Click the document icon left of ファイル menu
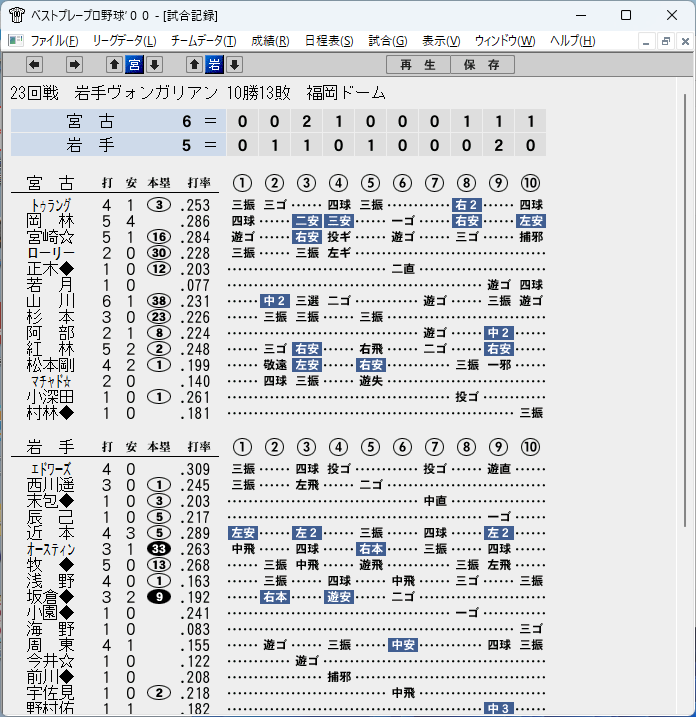The image size is (696, 717). tap(16, 41)
